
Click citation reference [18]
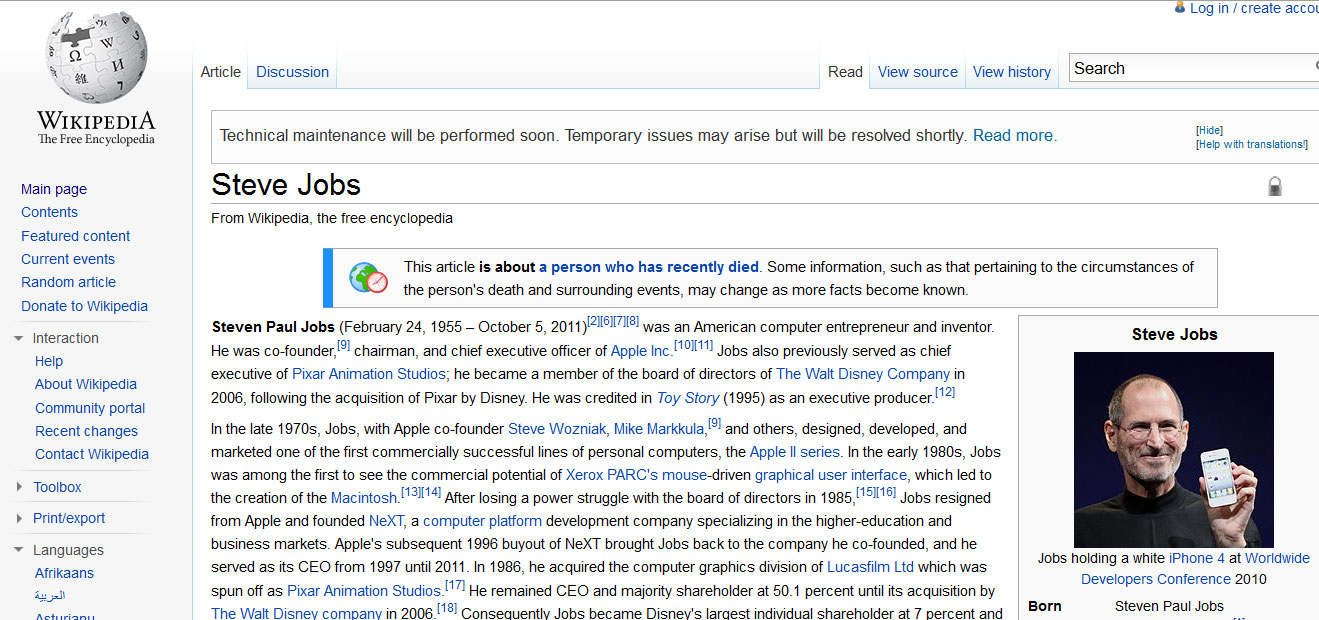(447, 608)
